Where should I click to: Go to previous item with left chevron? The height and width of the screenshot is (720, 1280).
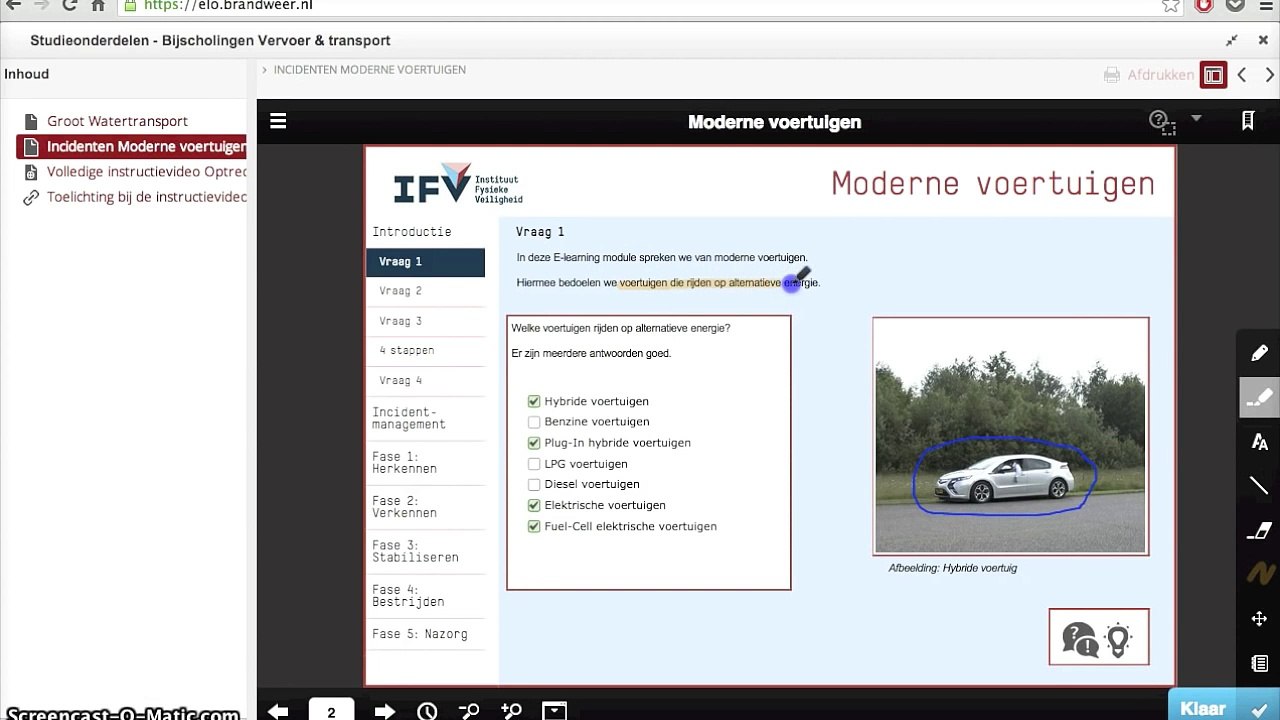(x=1242, y=75)
